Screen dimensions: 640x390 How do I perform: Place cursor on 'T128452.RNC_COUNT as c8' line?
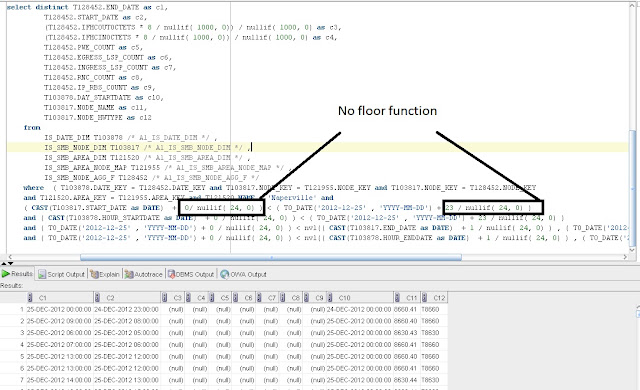(x=93, y=78)
